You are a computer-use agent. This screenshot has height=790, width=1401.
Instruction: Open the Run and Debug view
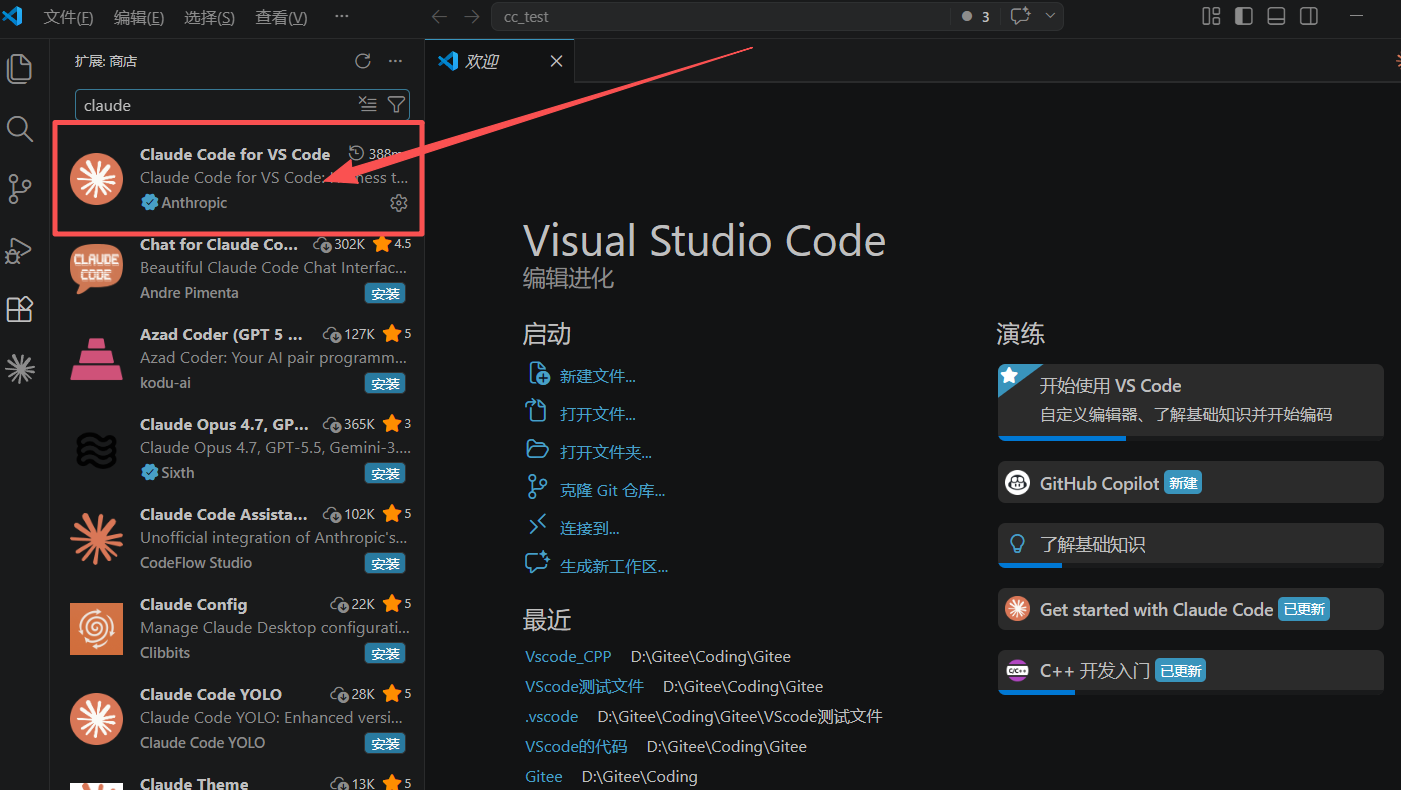coord(20,249)
